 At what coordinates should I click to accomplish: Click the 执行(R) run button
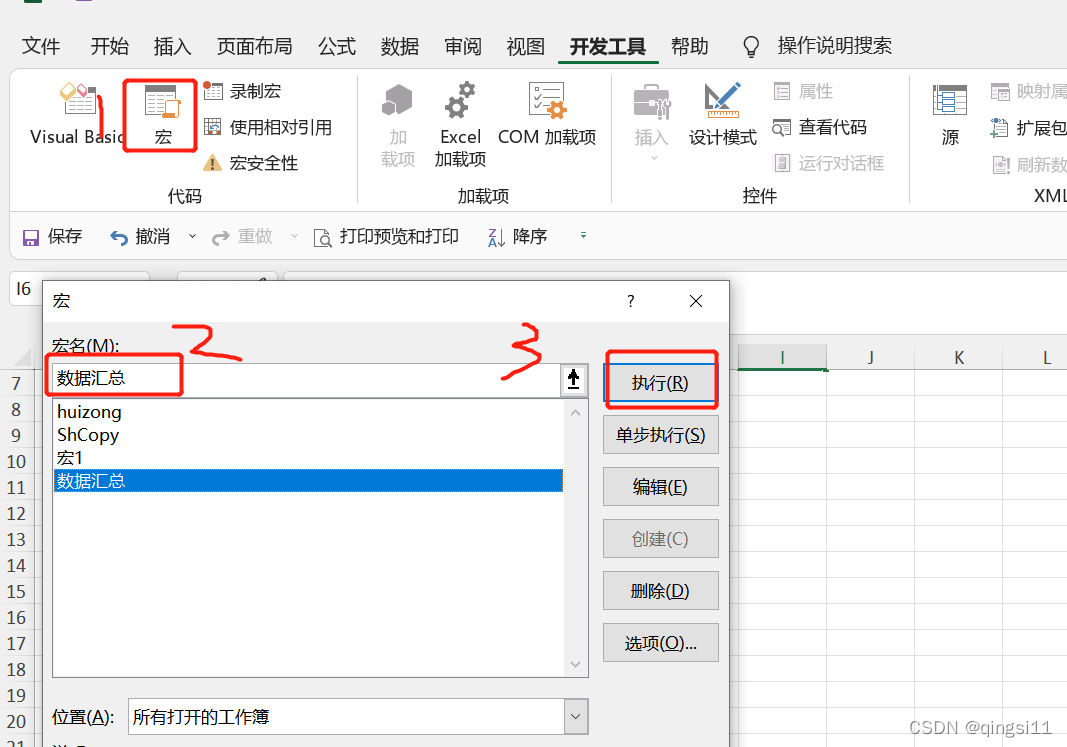pyautogui.click(x=660, y=383)
